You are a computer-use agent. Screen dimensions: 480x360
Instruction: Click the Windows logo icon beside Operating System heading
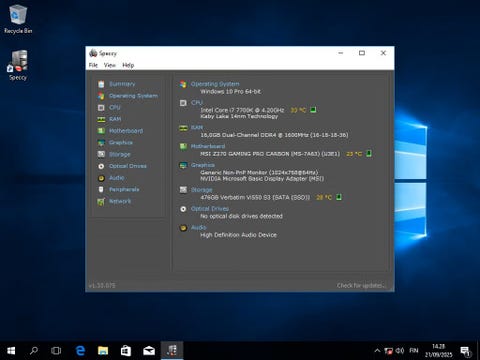click(183, 84)
